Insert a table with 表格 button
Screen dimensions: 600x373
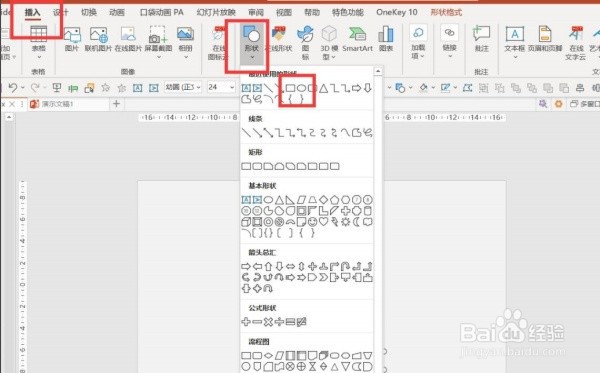click(x=38, y=41)
